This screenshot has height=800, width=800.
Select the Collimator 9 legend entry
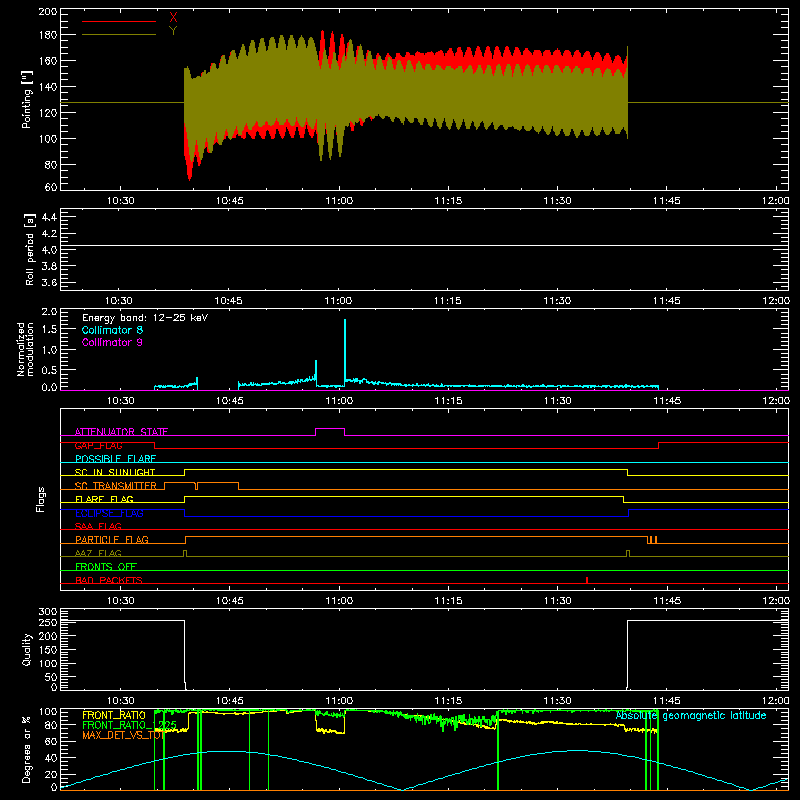(x=112, y=342)
